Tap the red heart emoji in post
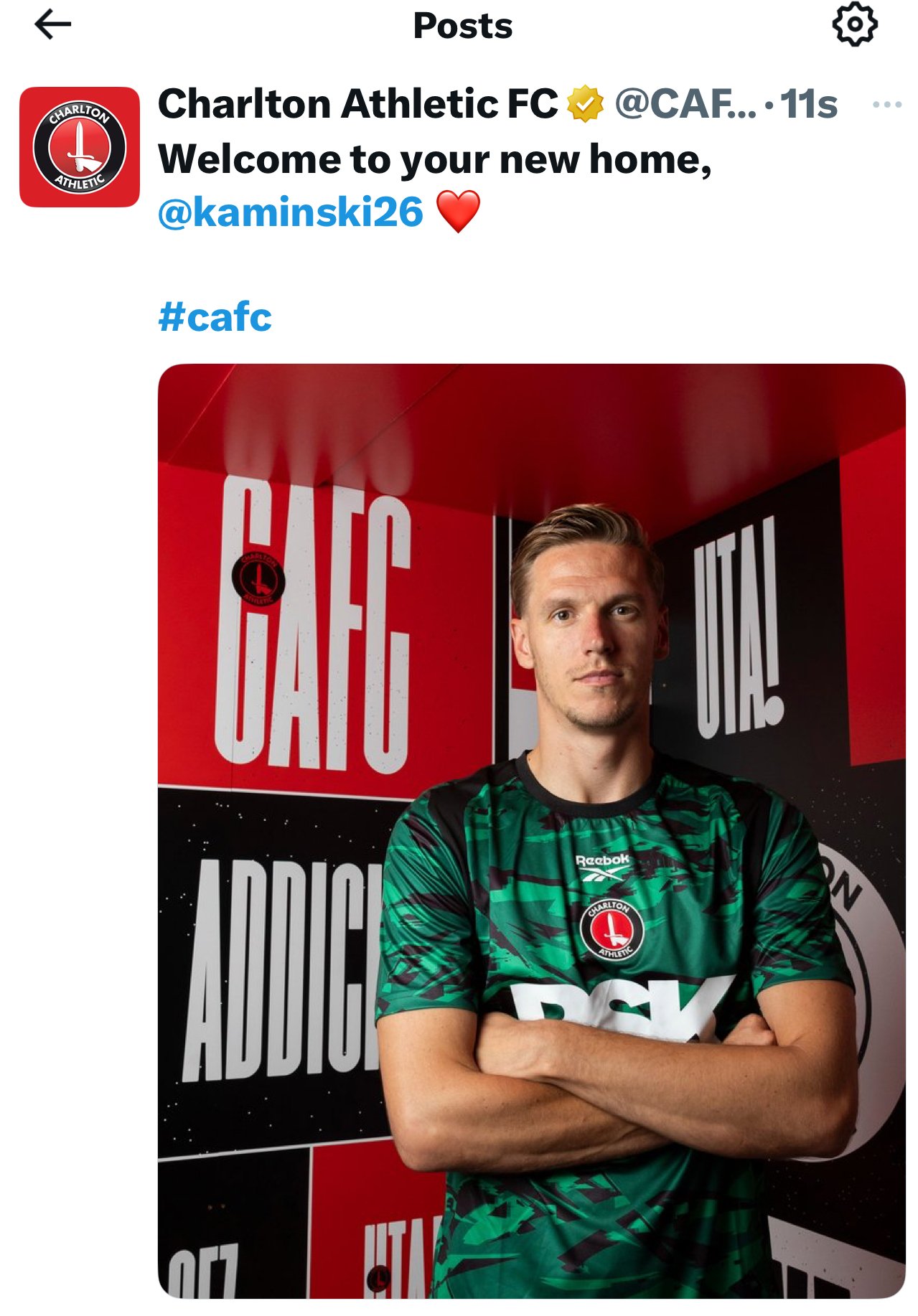Screen dimensions: 918x1316 pos(458,212)
